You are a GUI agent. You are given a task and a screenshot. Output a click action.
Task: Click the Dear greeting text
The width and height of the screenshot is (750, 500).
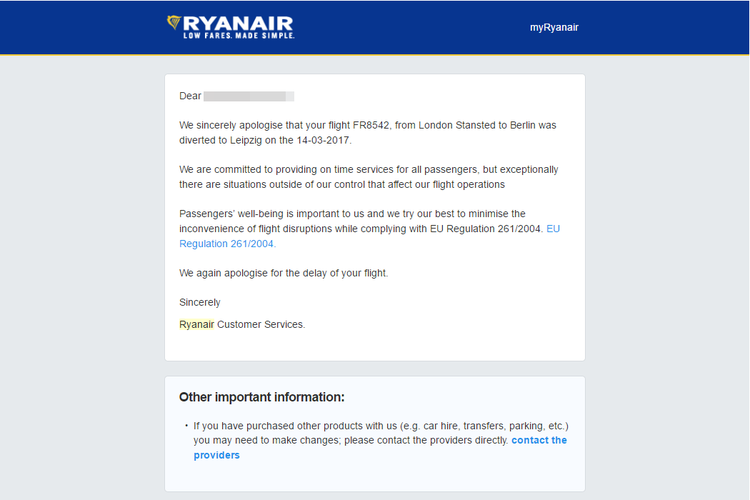pyautogui.click(x=190, y=96)
